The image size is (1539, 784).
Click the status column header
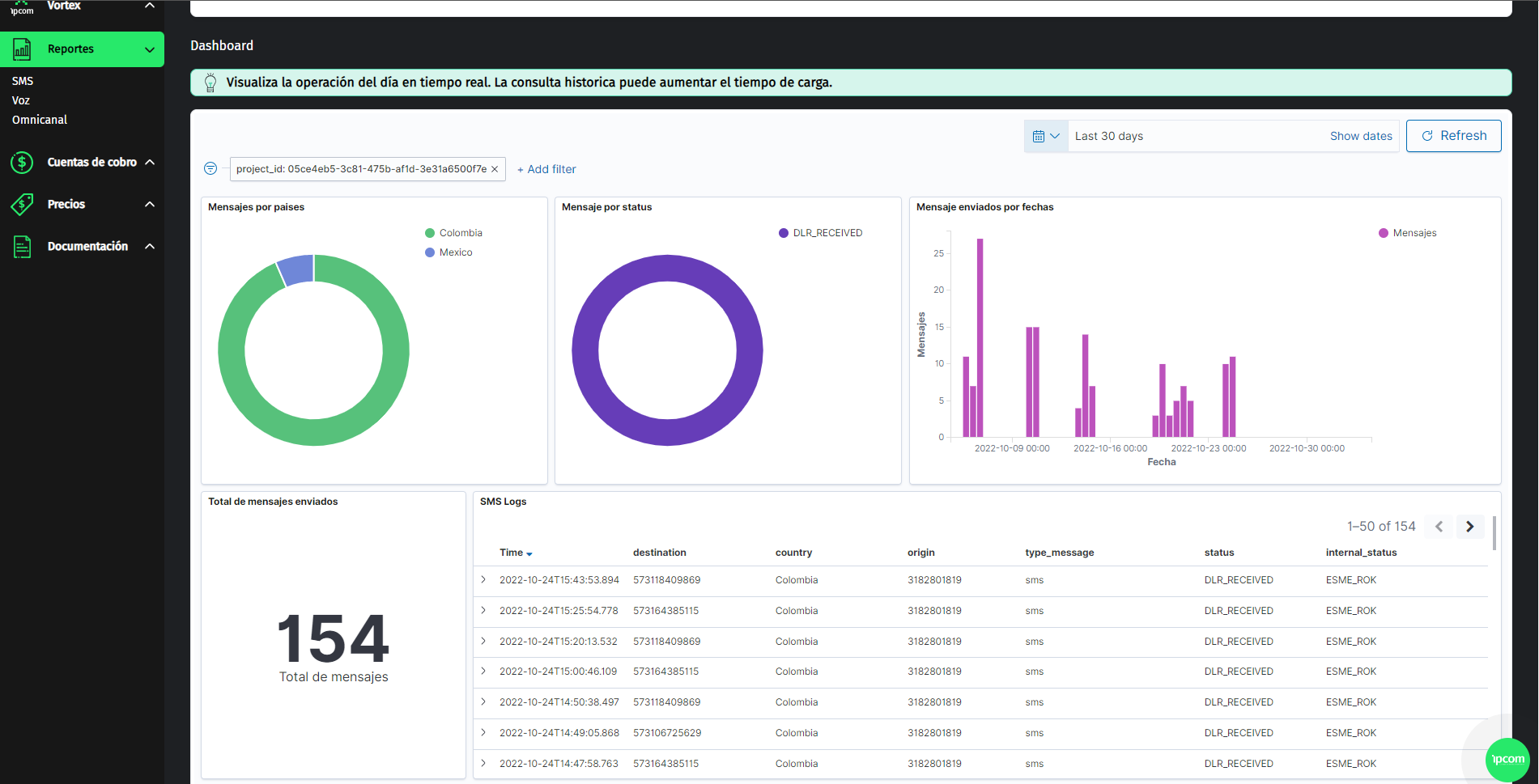(1218, 553)
